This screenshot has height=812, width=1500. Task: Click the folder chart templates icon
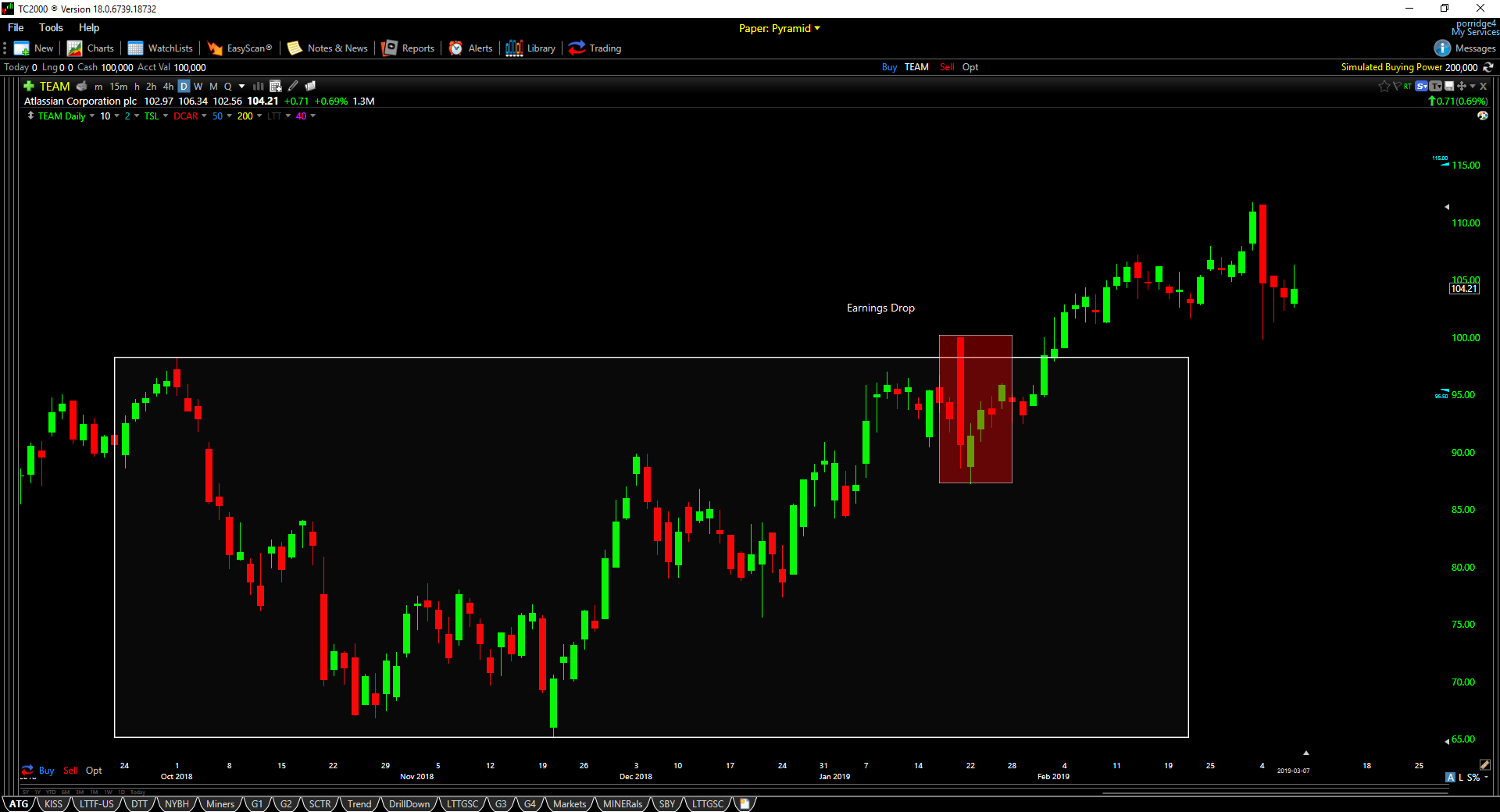tap(310, 86)
